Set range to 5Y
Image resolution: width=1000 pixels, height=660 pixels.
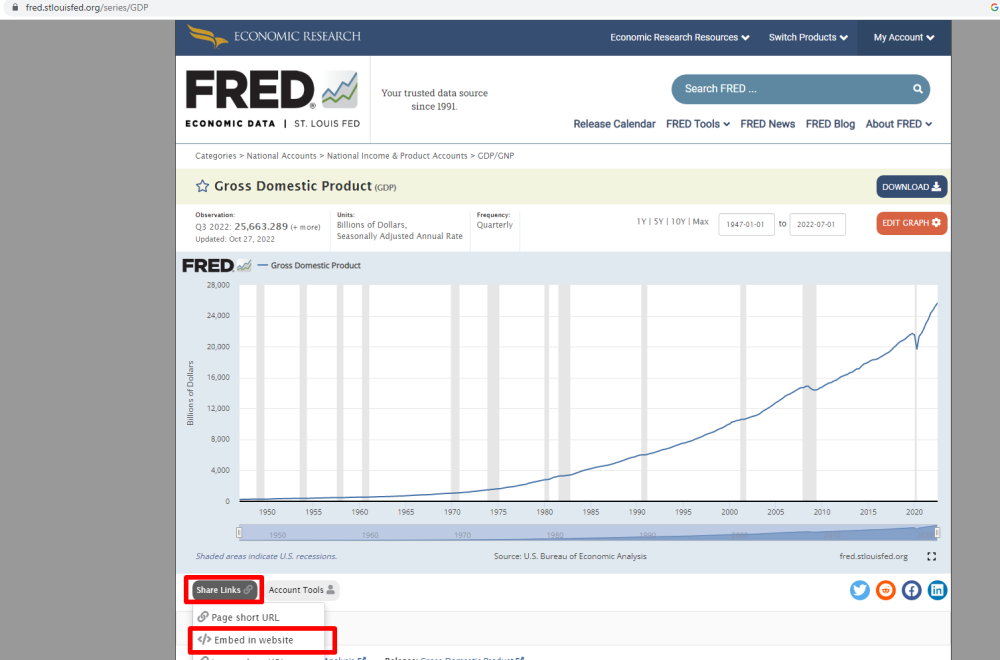[659, 222]
